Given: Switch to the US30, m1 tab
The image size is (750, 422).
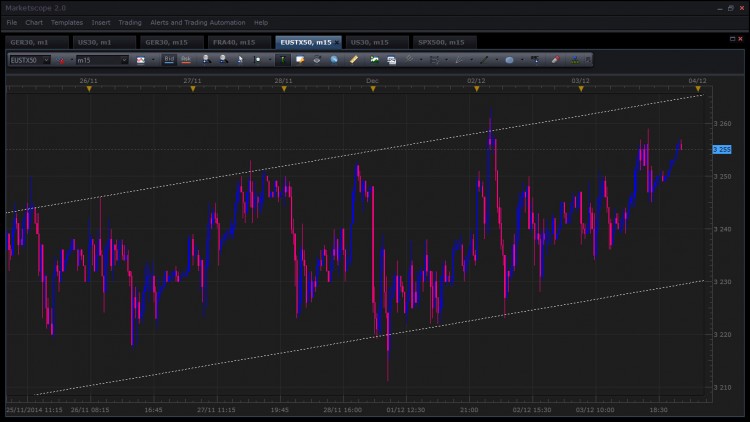Looking at the screenshot, I should (x=104, y=42).
